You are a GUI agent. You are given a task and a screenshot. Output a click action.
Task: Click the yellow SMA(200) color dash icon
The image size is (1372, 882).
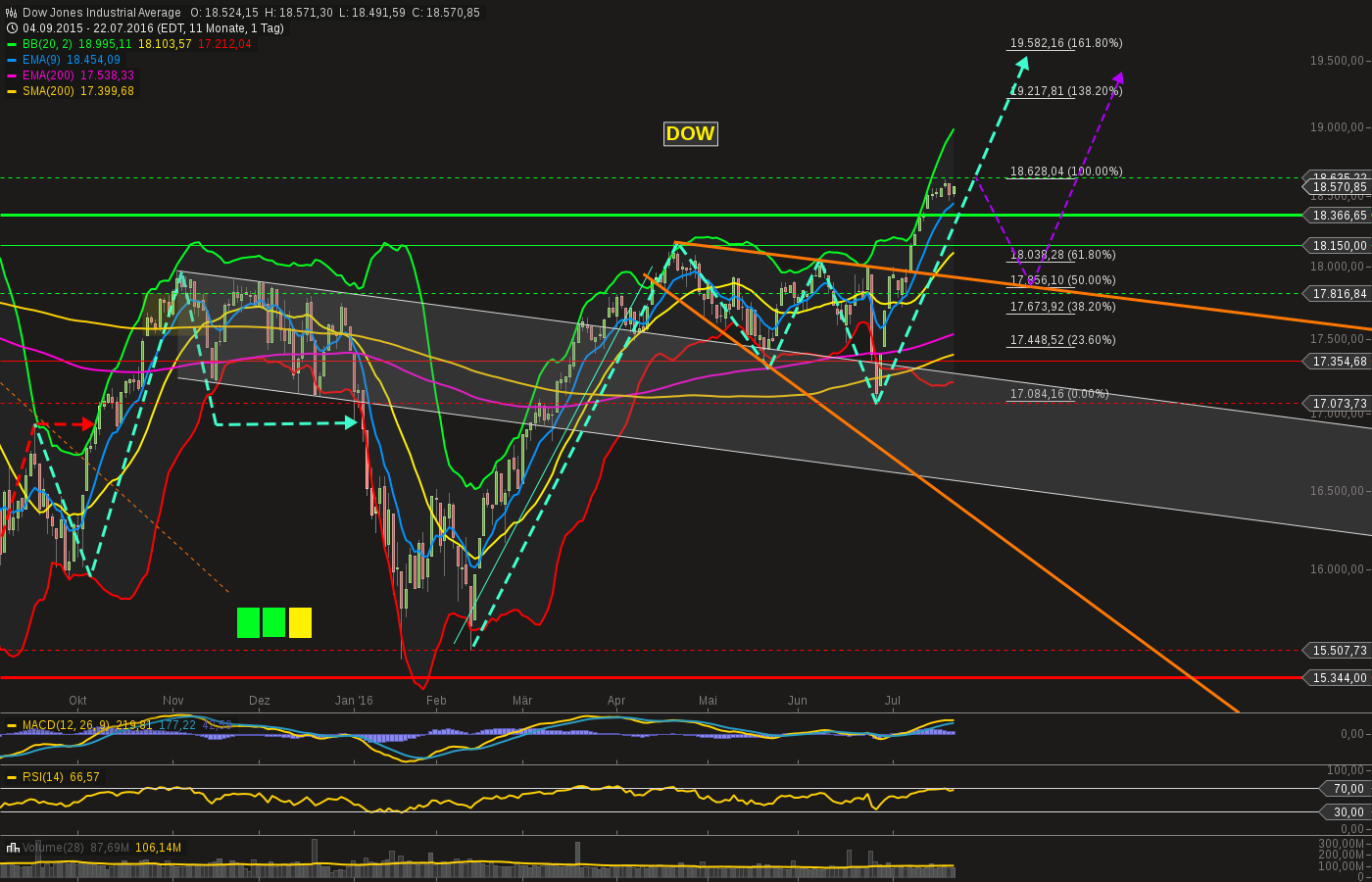(11, 91)
